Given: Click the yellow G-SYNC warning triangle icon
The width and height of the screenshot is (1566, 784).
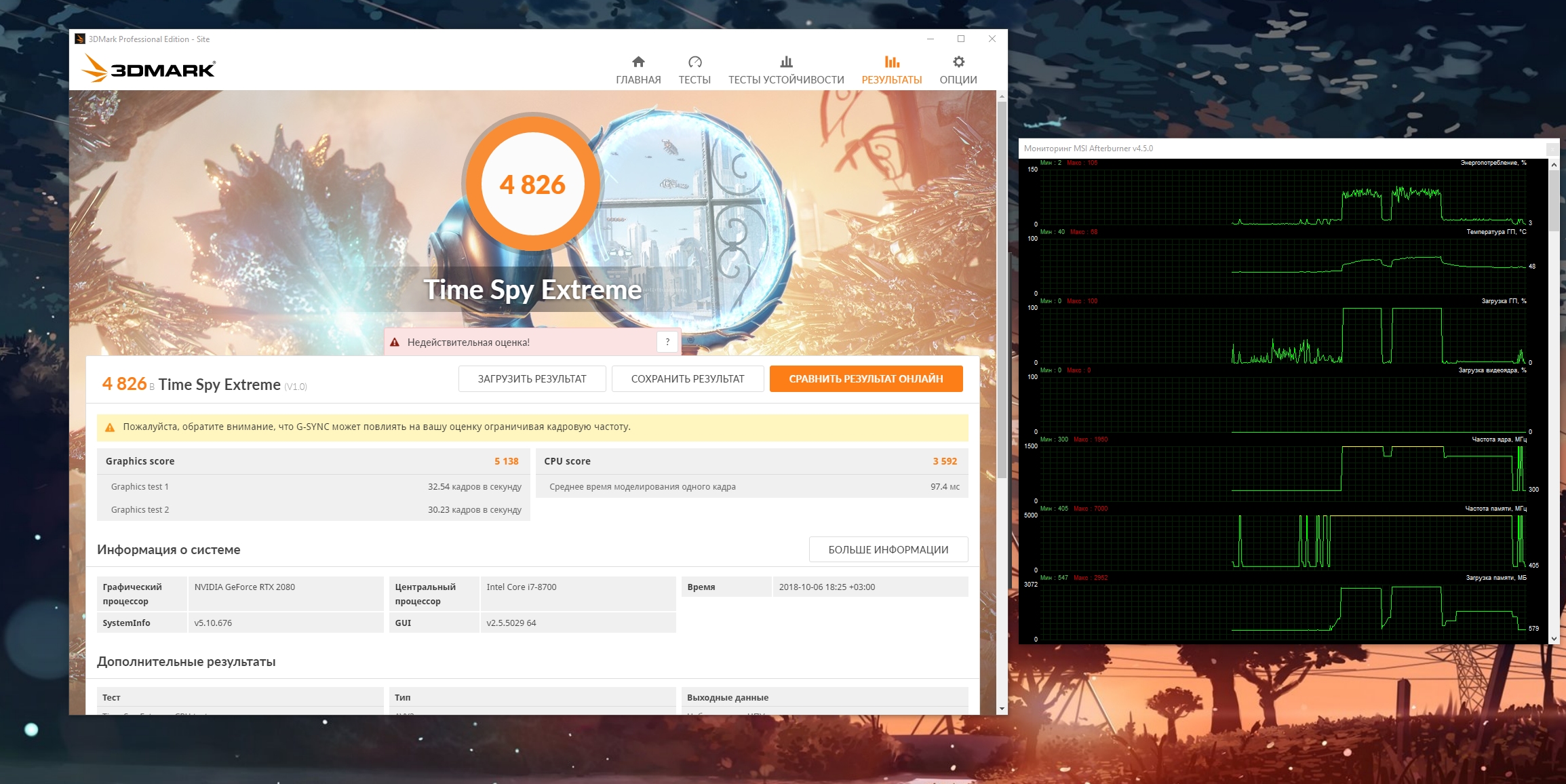Looking at the screenshot, I should 110,427.
